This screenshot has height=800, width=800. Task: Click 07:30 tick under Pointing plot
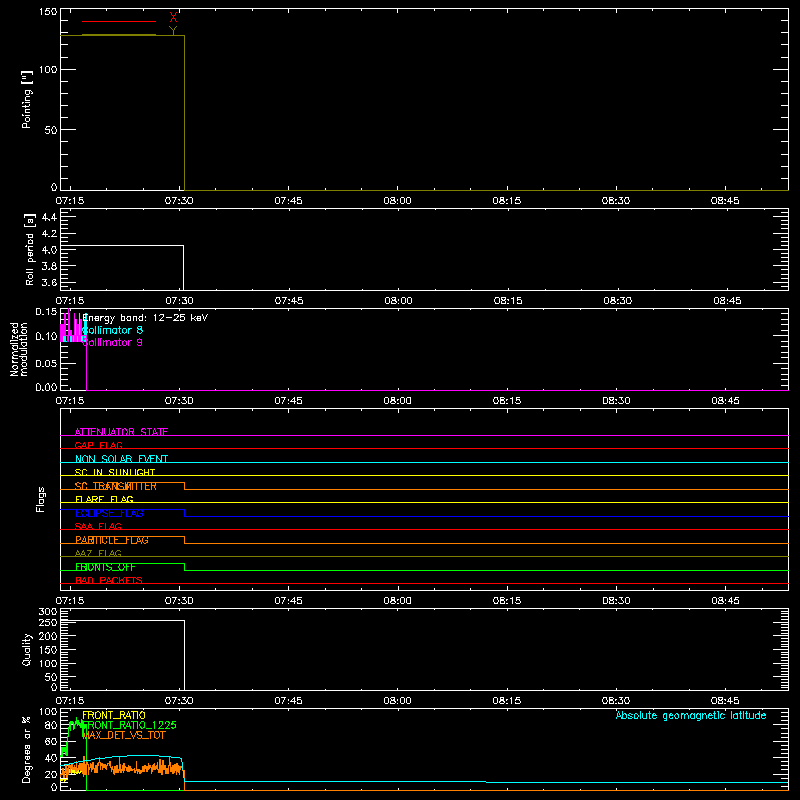point(179,201)
